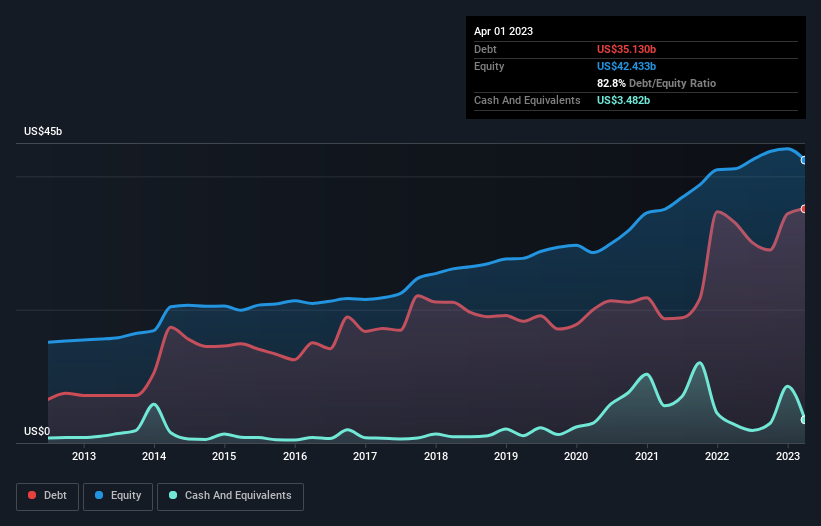Click the US$35.130b debt value
Viewport: 821px width, 526px height.
[x=626, y=49]
